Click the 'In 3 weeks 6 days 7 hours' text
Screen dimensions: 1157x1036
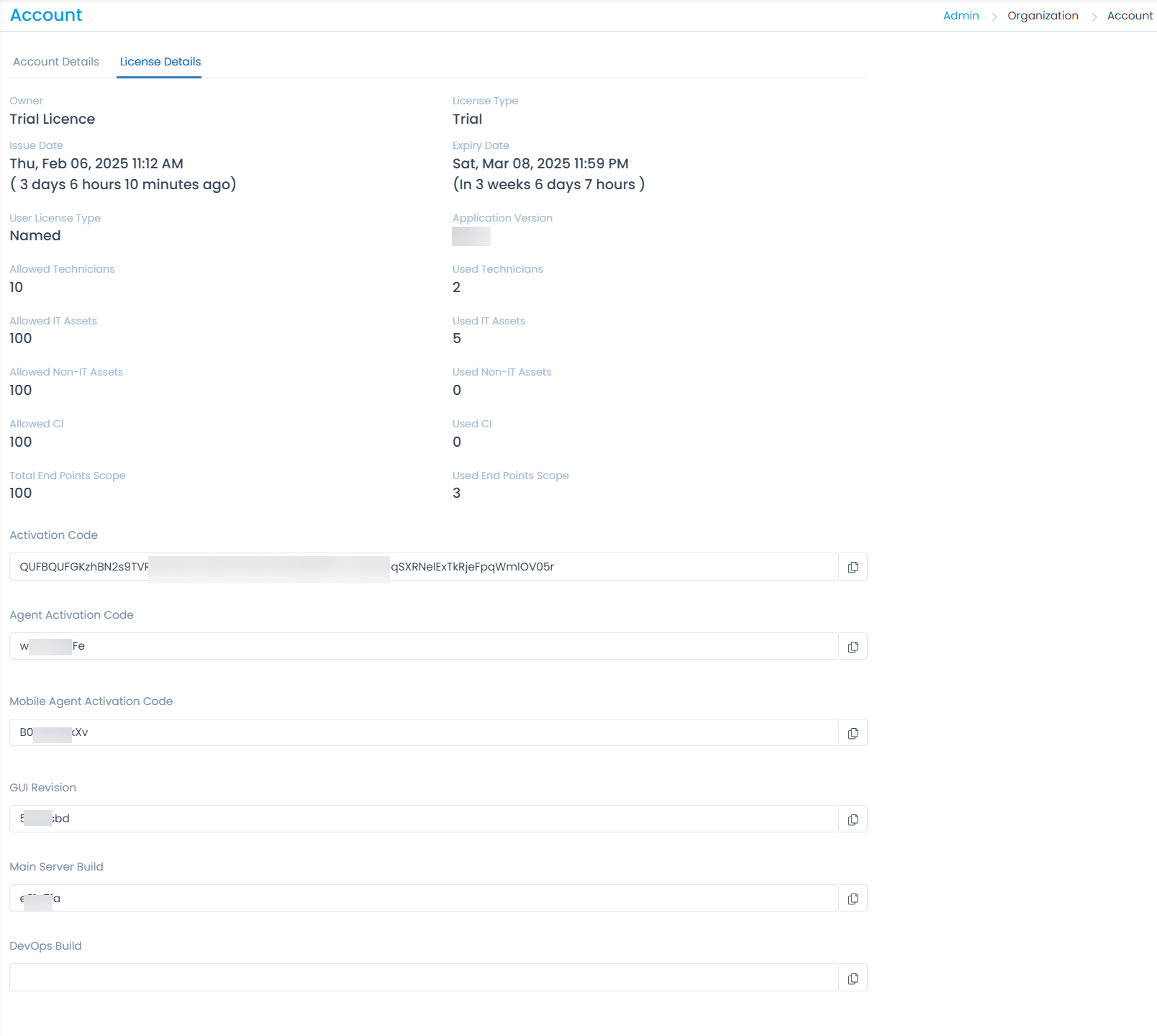pos(548,184)
